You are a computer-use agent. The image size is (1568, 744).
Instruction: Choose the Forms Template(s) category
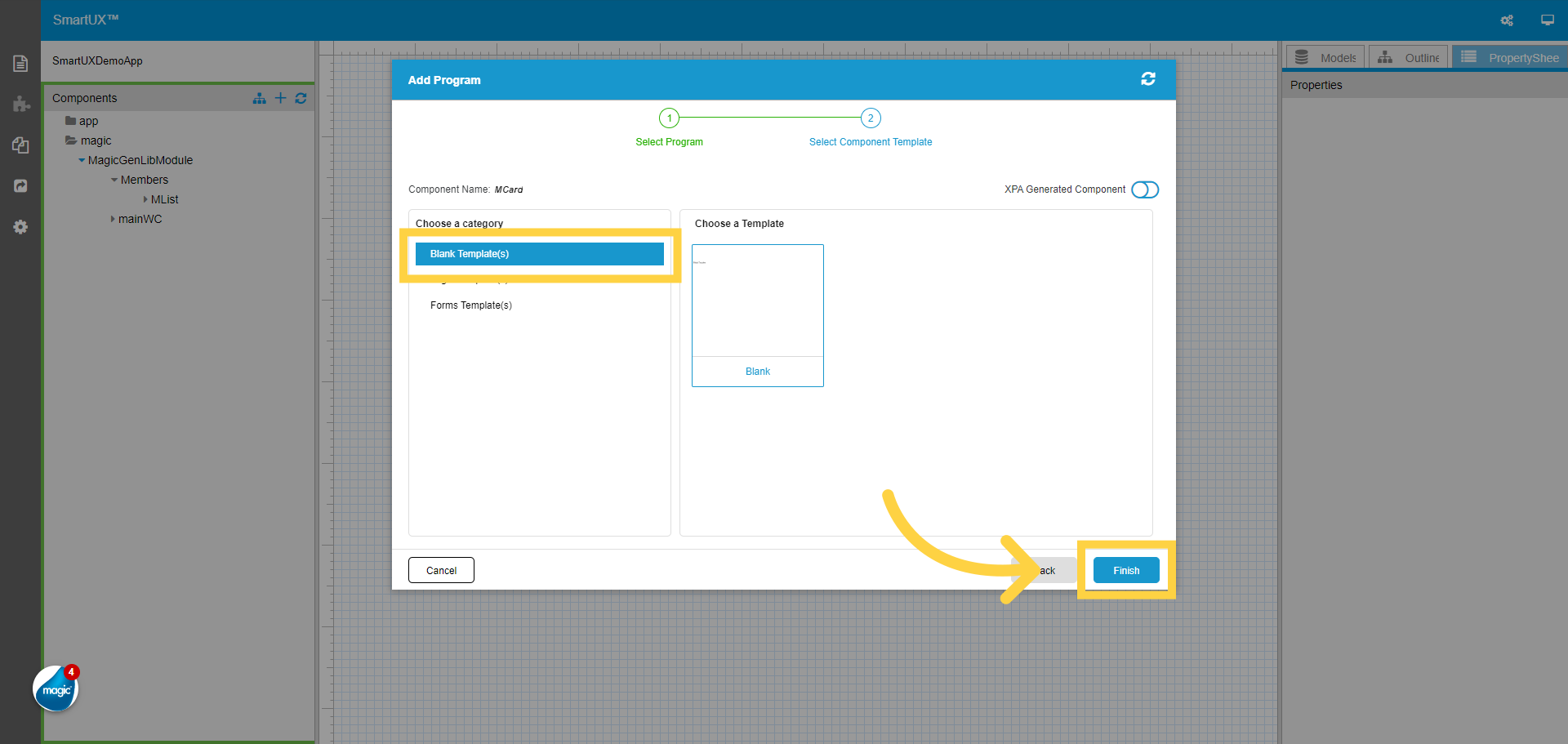coord(471,305)
